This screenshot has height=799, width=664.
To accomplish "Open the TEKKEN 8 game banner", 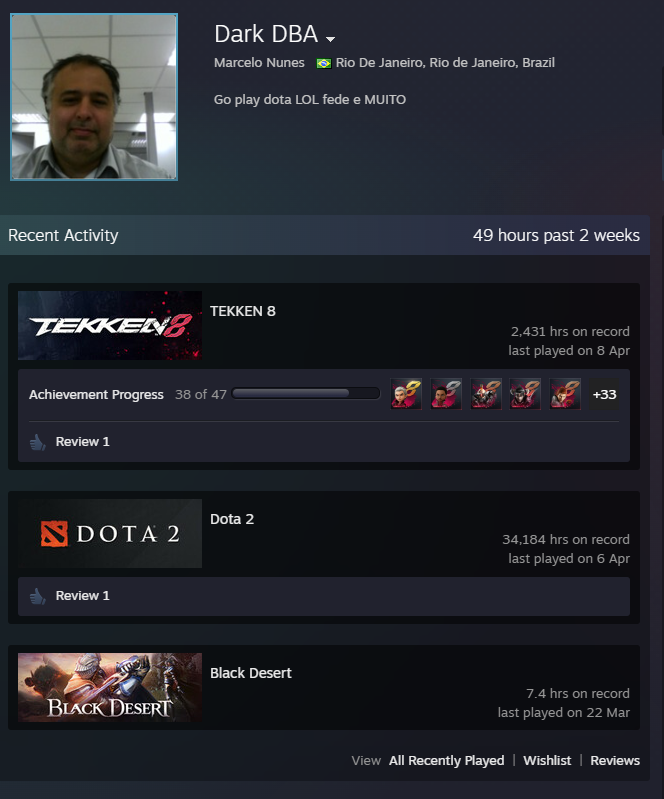I will coord(110,325).
